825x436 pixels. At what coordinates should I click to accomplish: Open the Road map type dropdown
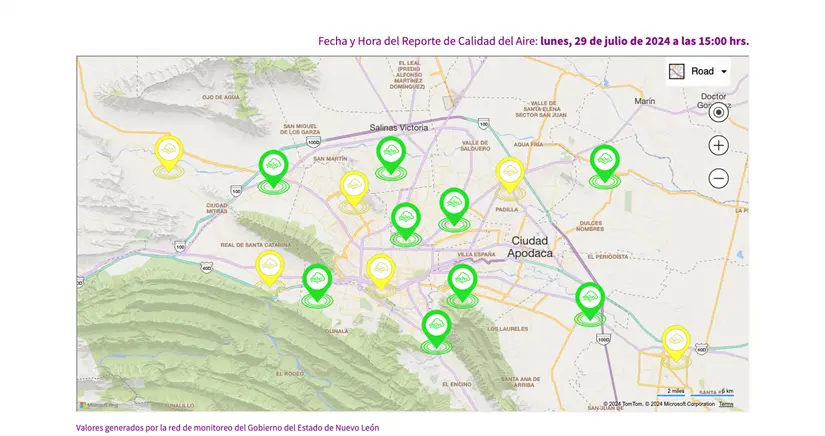(698, 72)
